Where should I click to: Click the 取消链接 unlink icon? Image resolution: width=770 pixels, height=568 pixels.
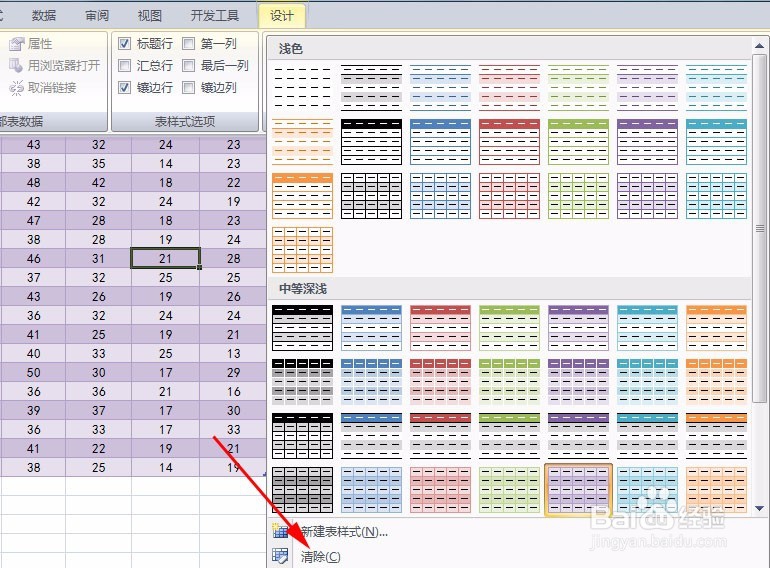(x=16, y=88)
